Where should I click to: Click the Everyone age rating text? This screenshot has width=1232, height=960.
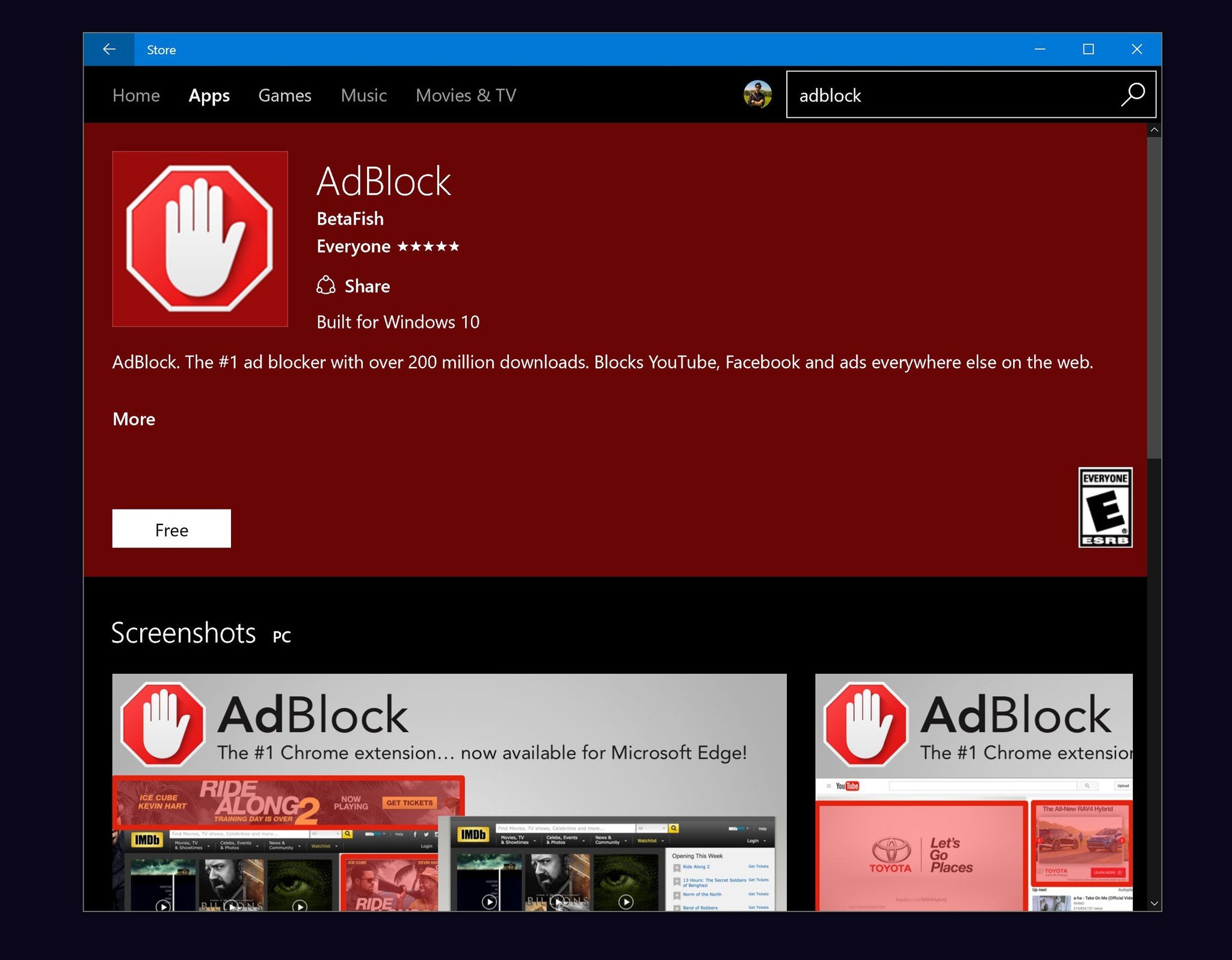tap(354, 247)
